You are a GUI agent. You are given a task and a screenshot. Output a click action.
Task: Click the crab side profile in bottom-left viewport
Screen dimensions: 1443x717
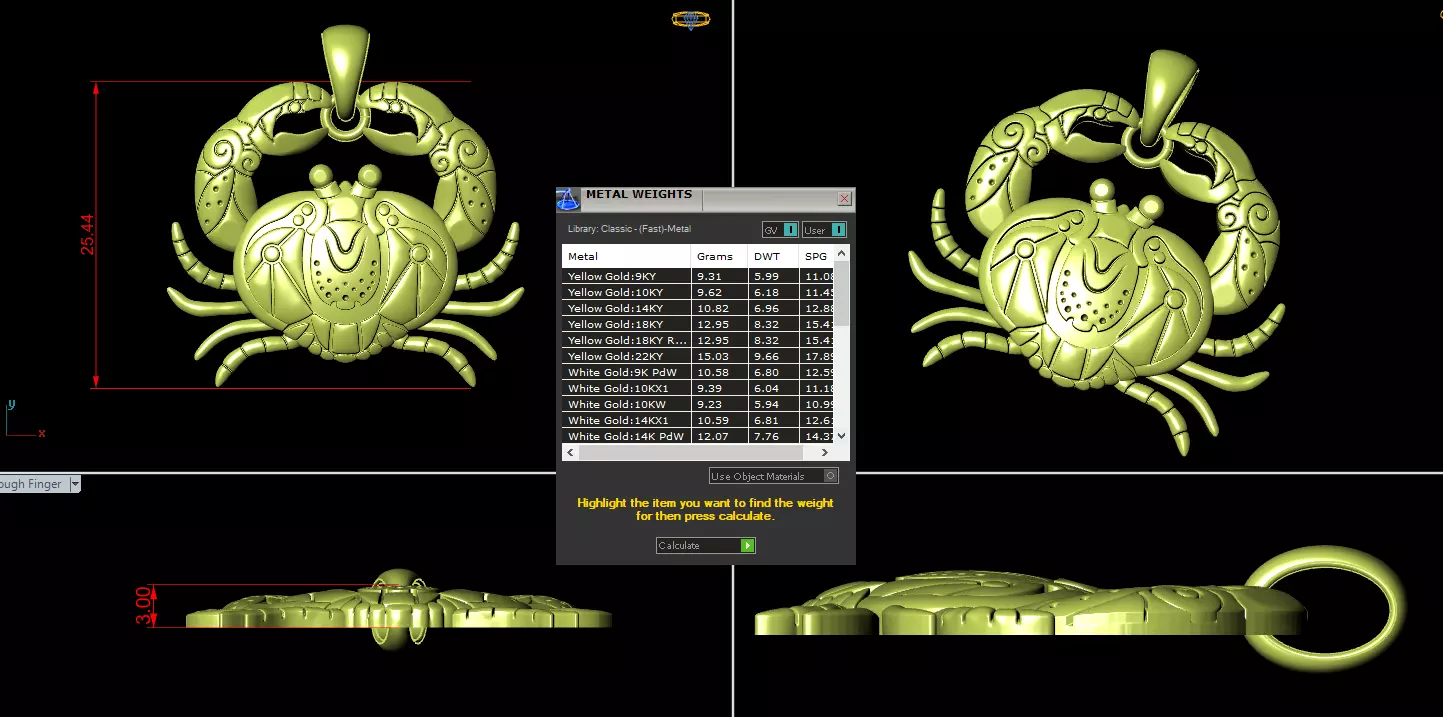[398, 608]
